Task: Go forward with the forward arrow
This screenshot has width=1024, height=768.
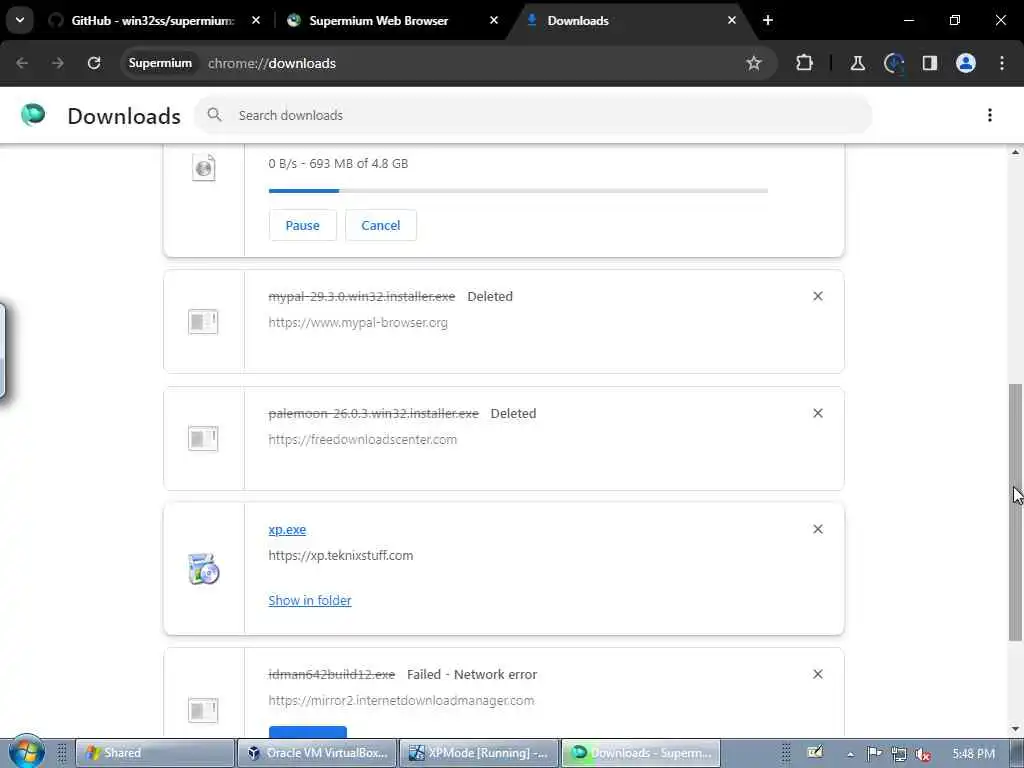Action: (x=58, y=63)
